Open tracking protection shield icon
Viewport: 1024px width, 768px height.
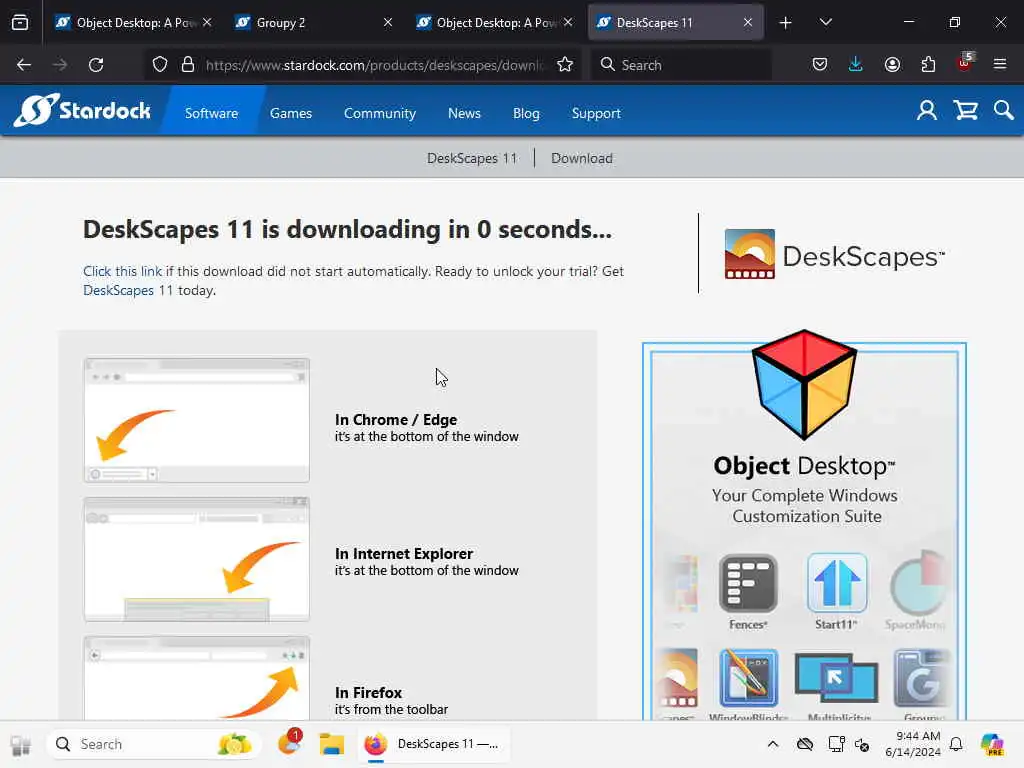click(160, 65)
